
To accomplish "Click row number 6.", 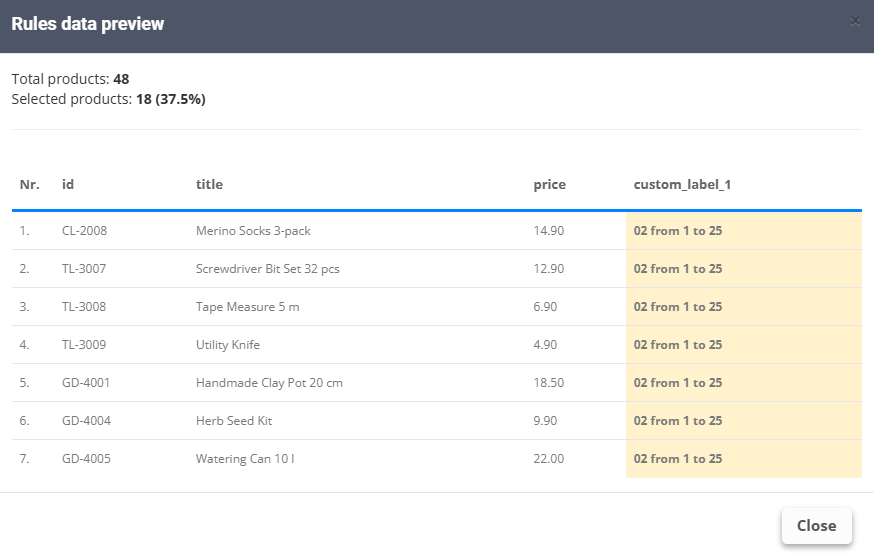I will tap(25, 420).
